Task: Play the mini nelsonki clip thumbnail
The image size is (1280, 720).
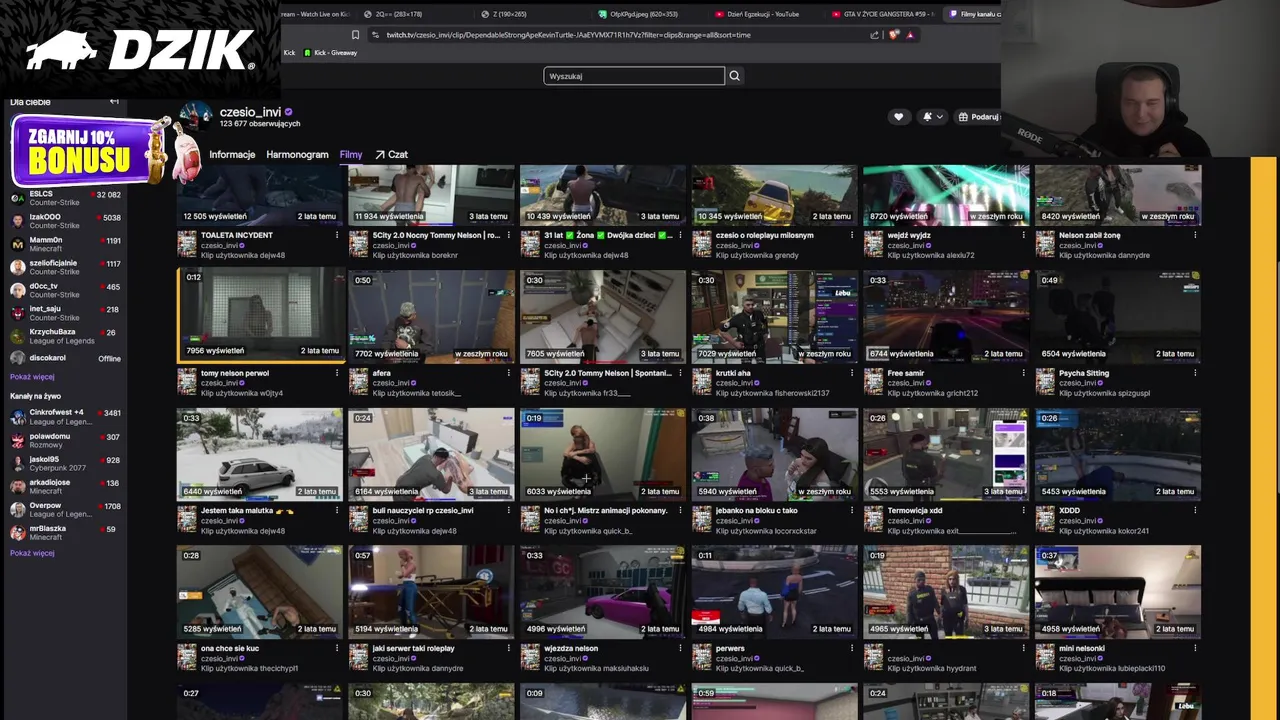Action: point(1118,591)
